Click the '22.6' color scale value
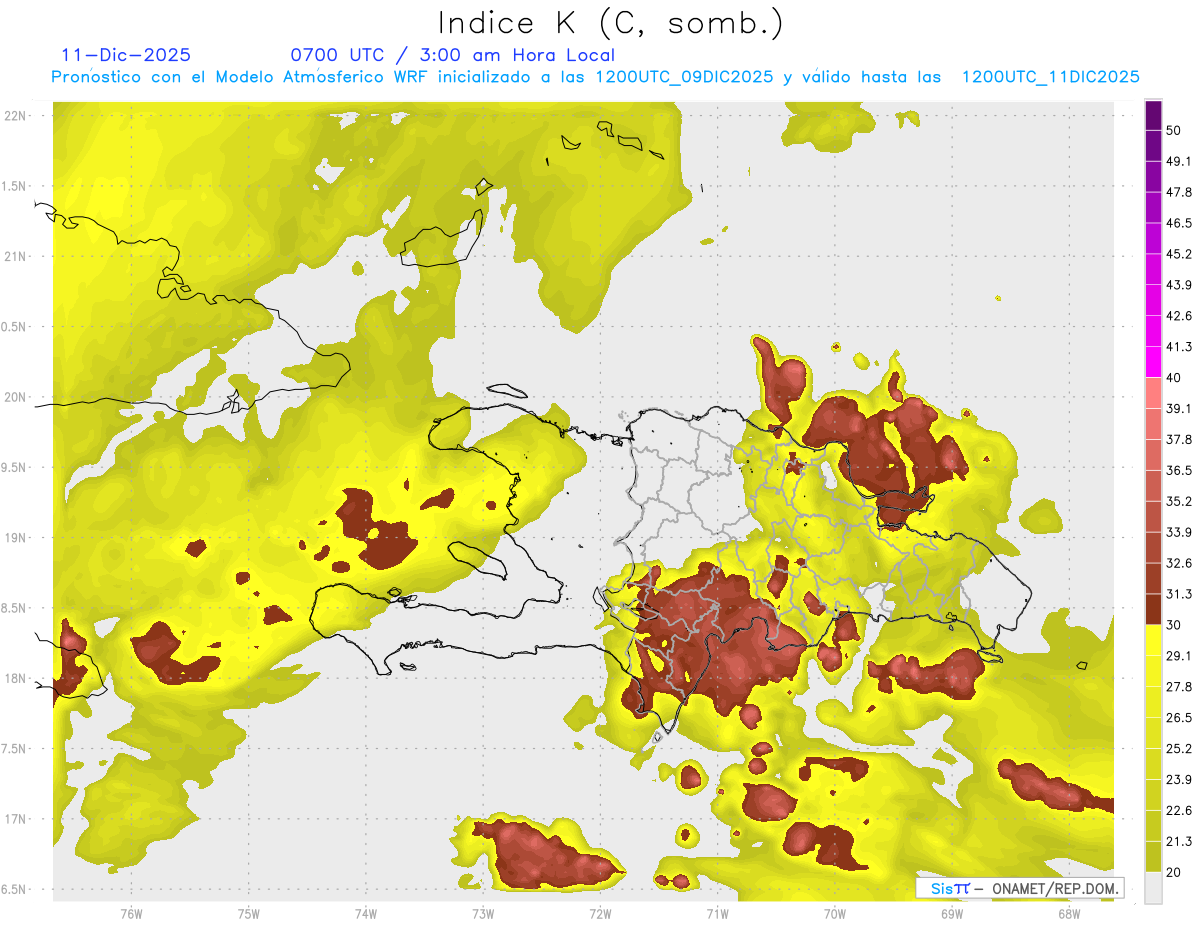1200x927 pixels. click(1179, 810)
